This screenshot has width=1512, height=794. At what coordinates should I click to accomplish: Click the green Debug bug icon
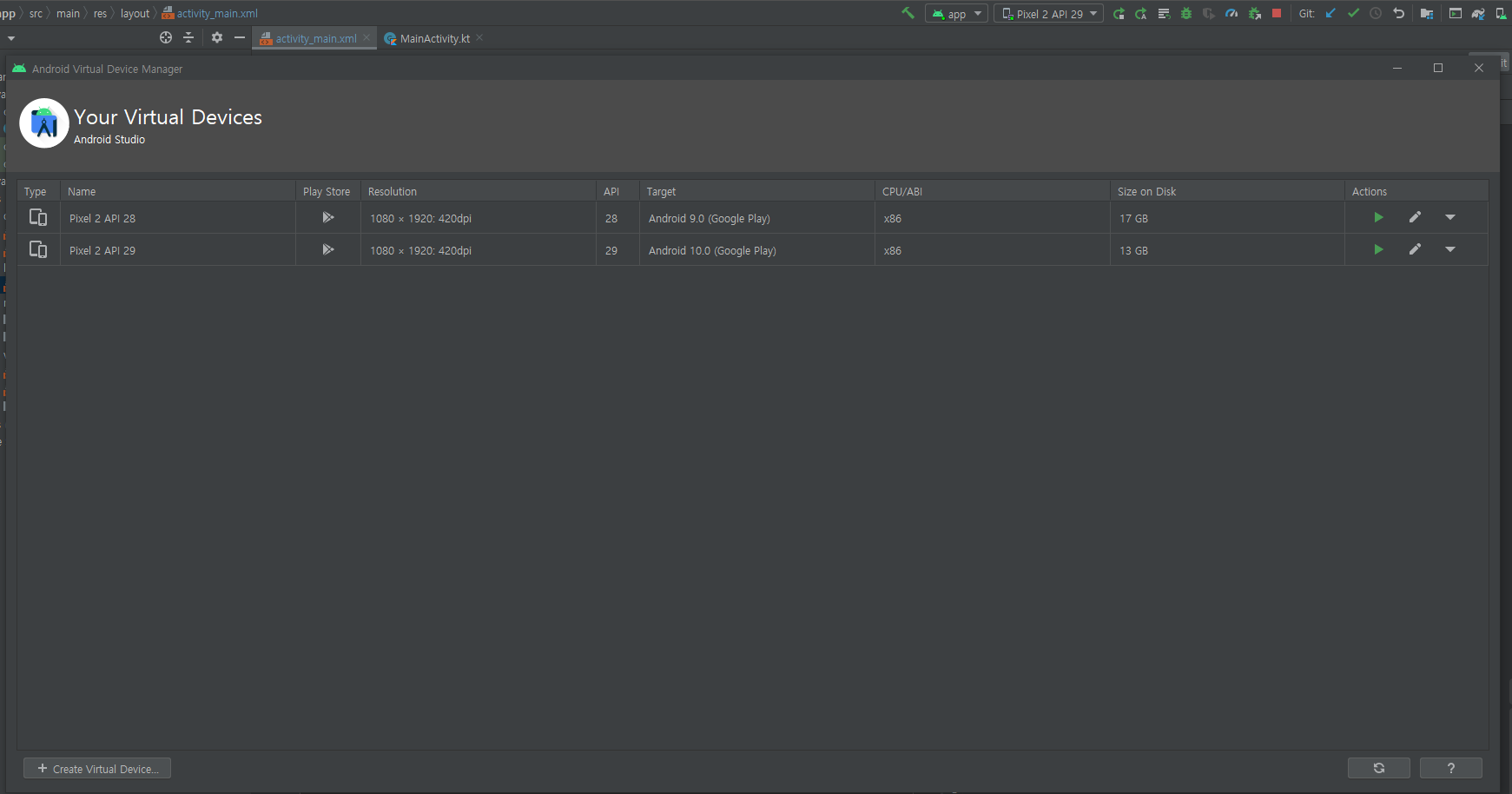[x=1186, y=13]
